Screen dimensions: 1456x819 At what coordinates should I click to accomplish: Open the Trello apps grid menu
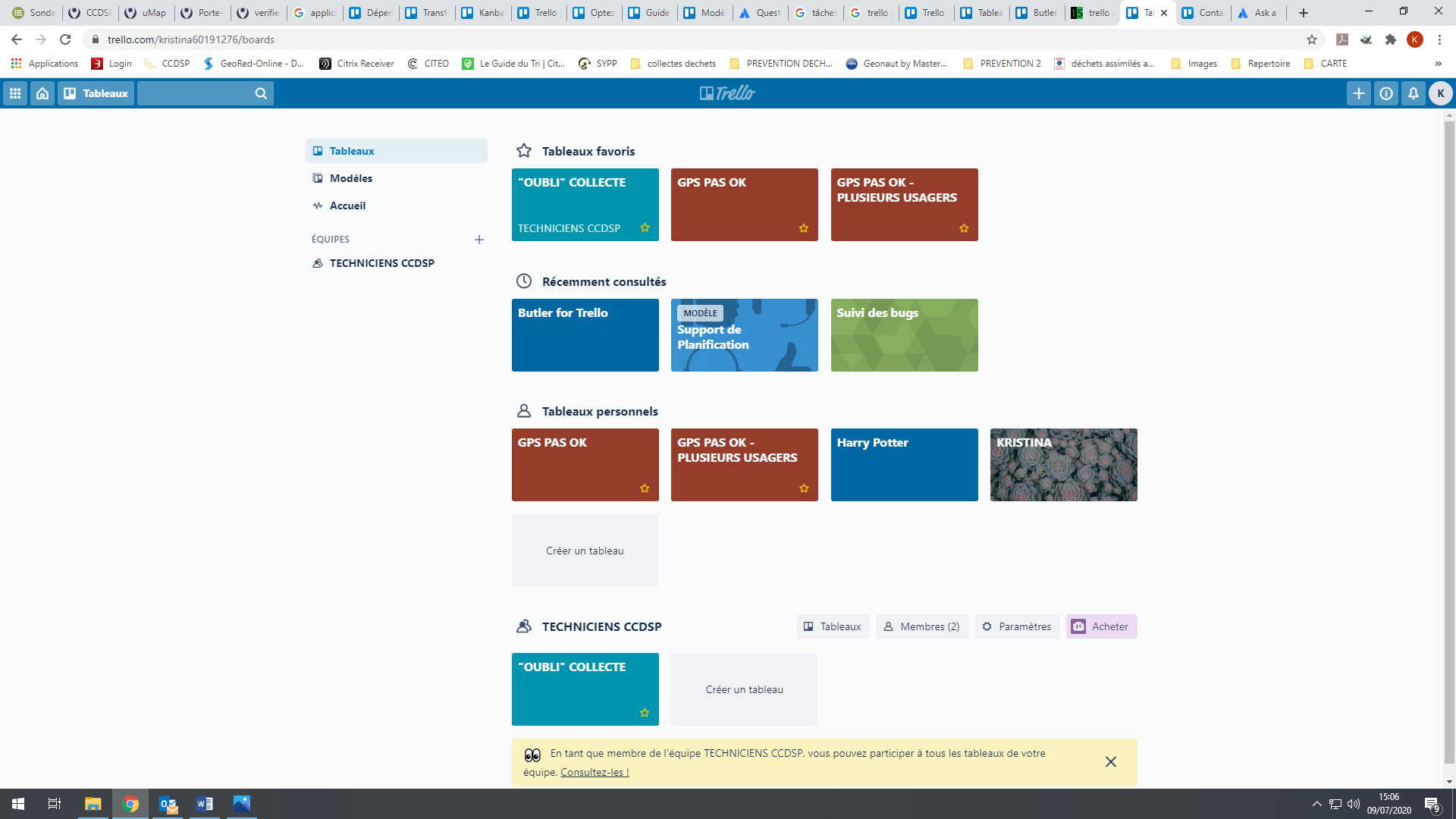click(x=15, y=93)
